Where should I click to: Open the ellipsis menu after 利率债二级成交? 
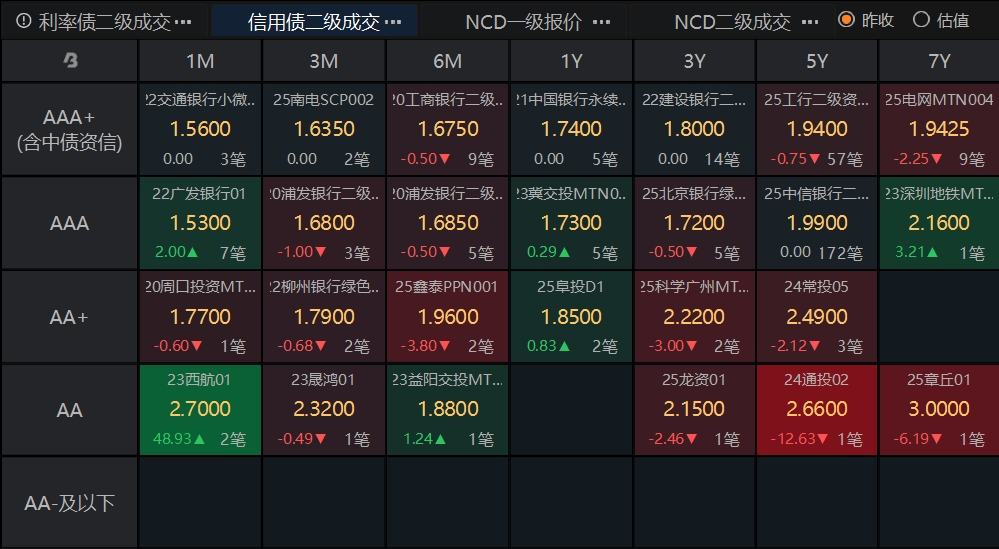(x=183, y=22)
